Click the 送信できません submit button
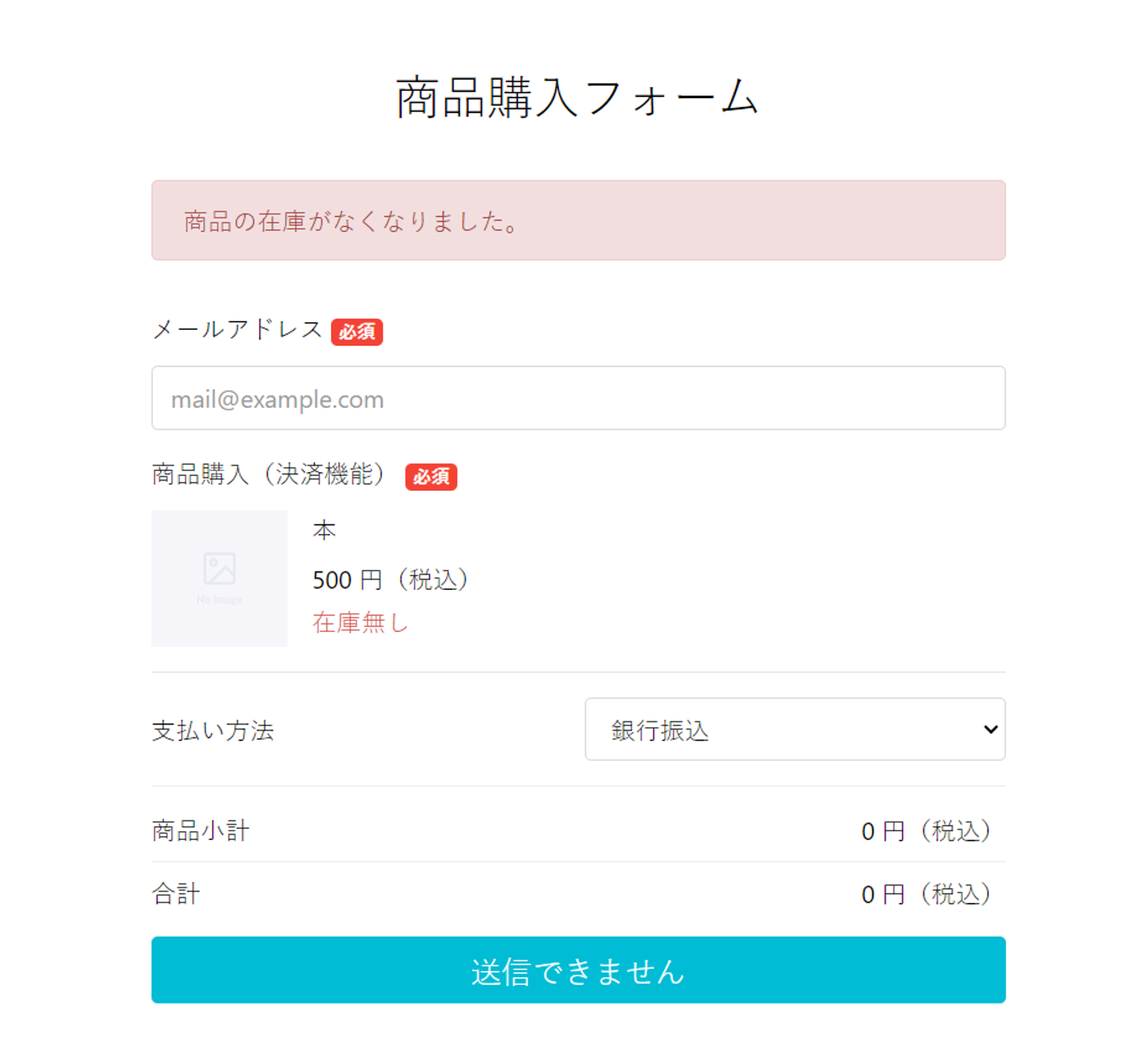The height and width of the screenshot is (1049, 1148). pos(578,970)
